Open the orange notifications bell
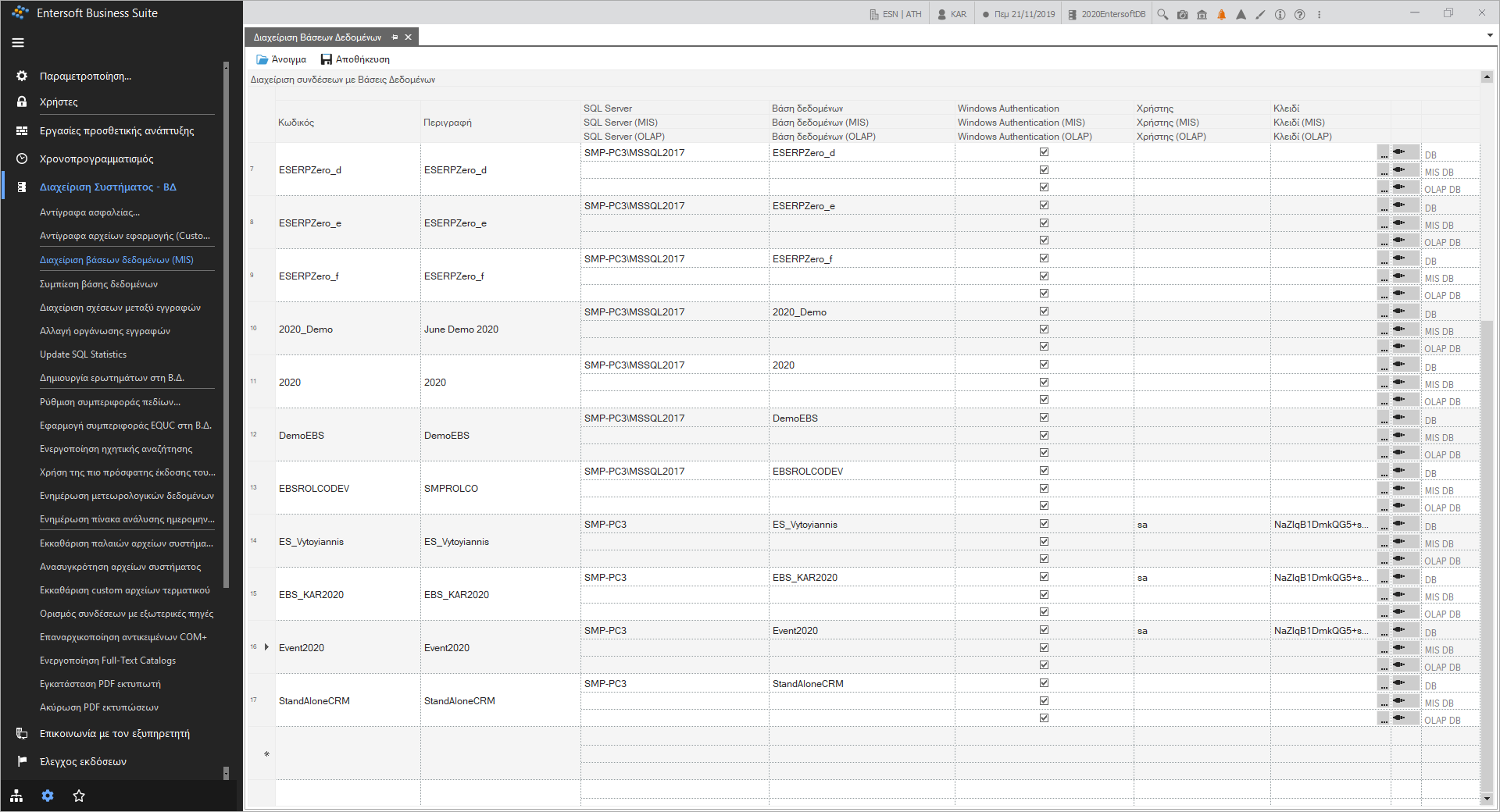Screen dimensions: 1500x812 coord(1221,14)
